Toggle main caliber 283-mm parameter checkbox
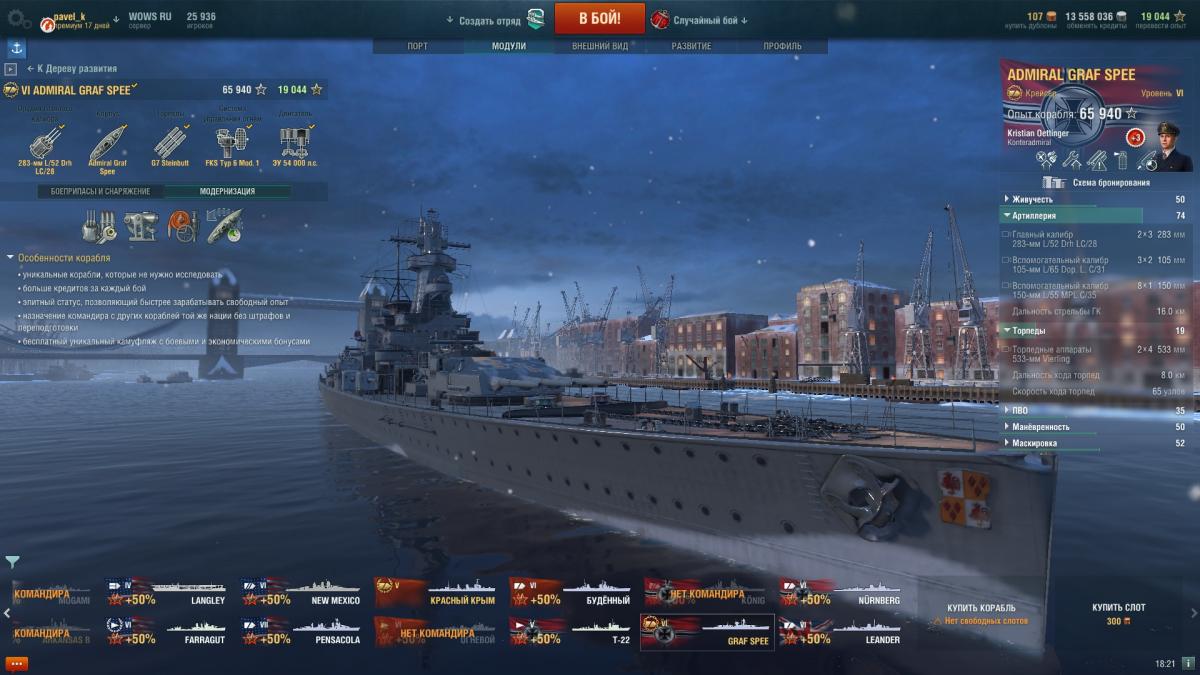1200x675 pixels. 1006,234
